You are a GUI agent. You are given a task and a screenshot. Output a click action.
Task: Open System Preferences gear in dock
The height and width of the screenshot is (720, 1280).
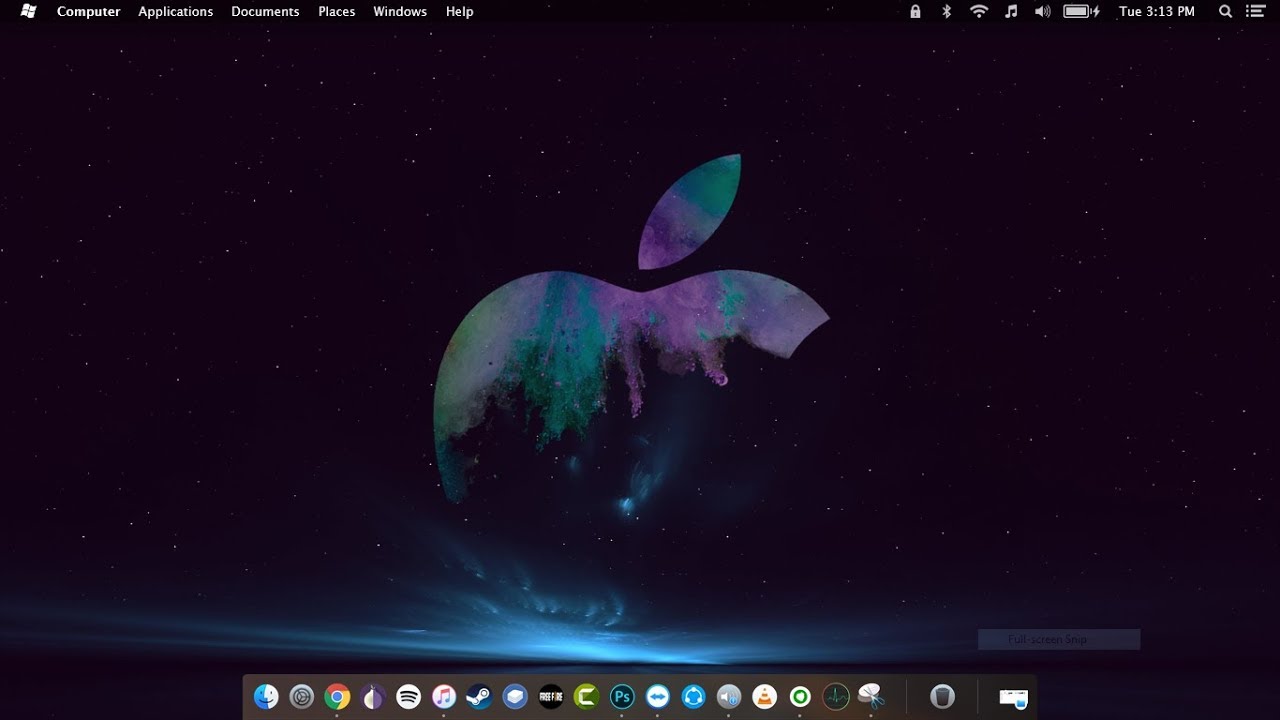click(302, 697)
